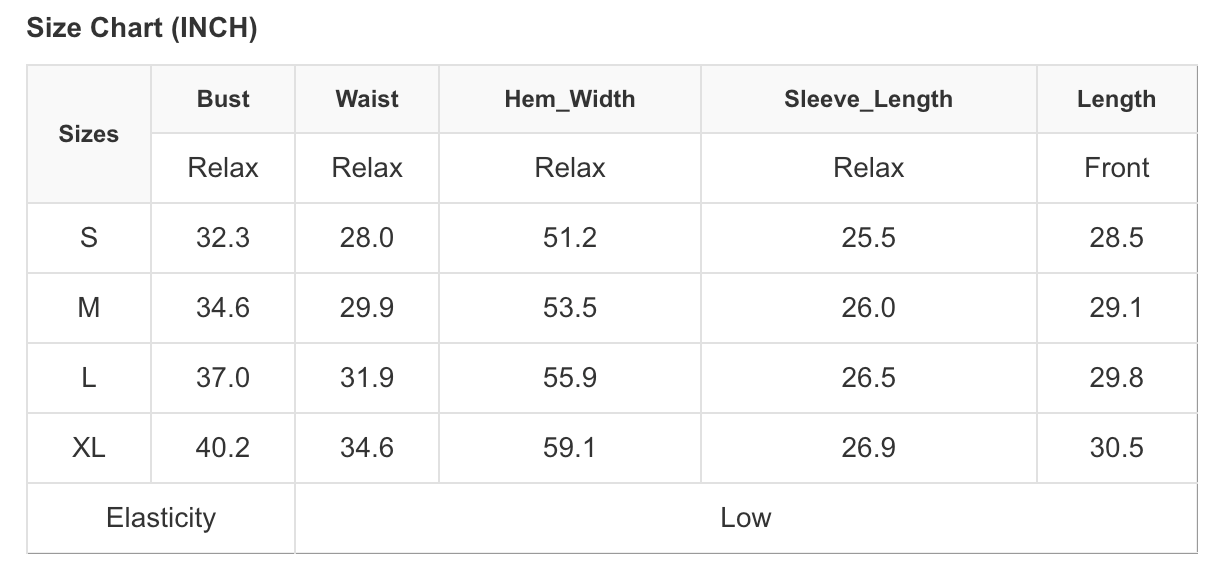Click sleeve length value 26.5

(x=868, y=378)
